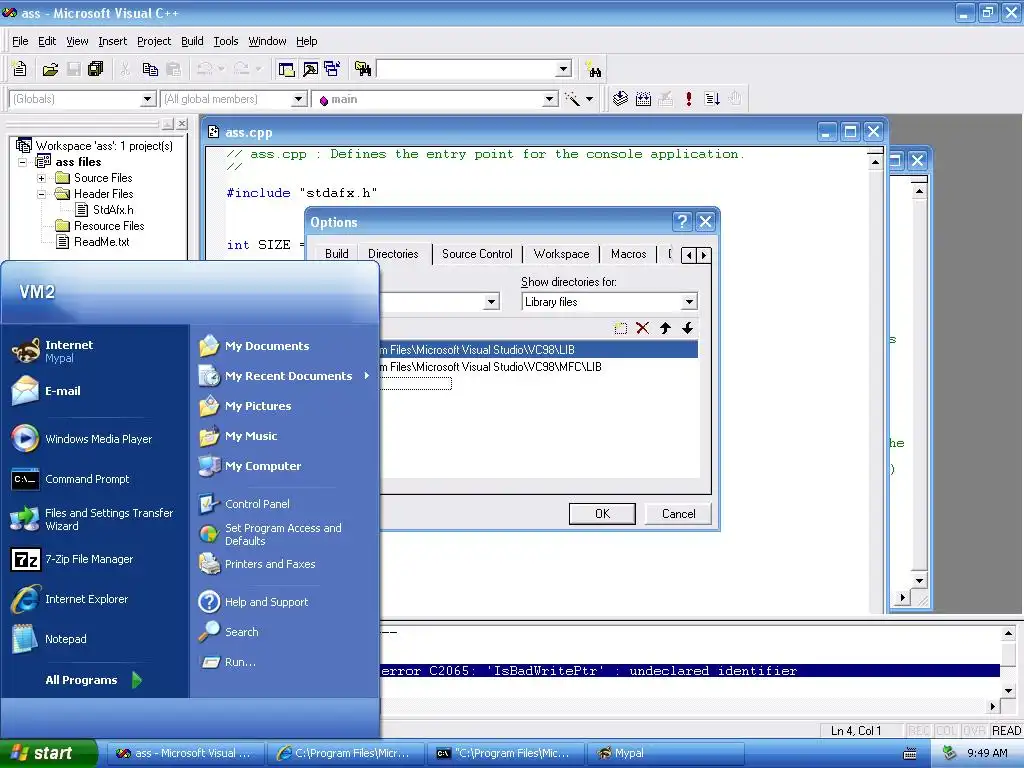The image size is (1024, 768).
Task: Open the Globals class dropdown
Action: [148, 99]
